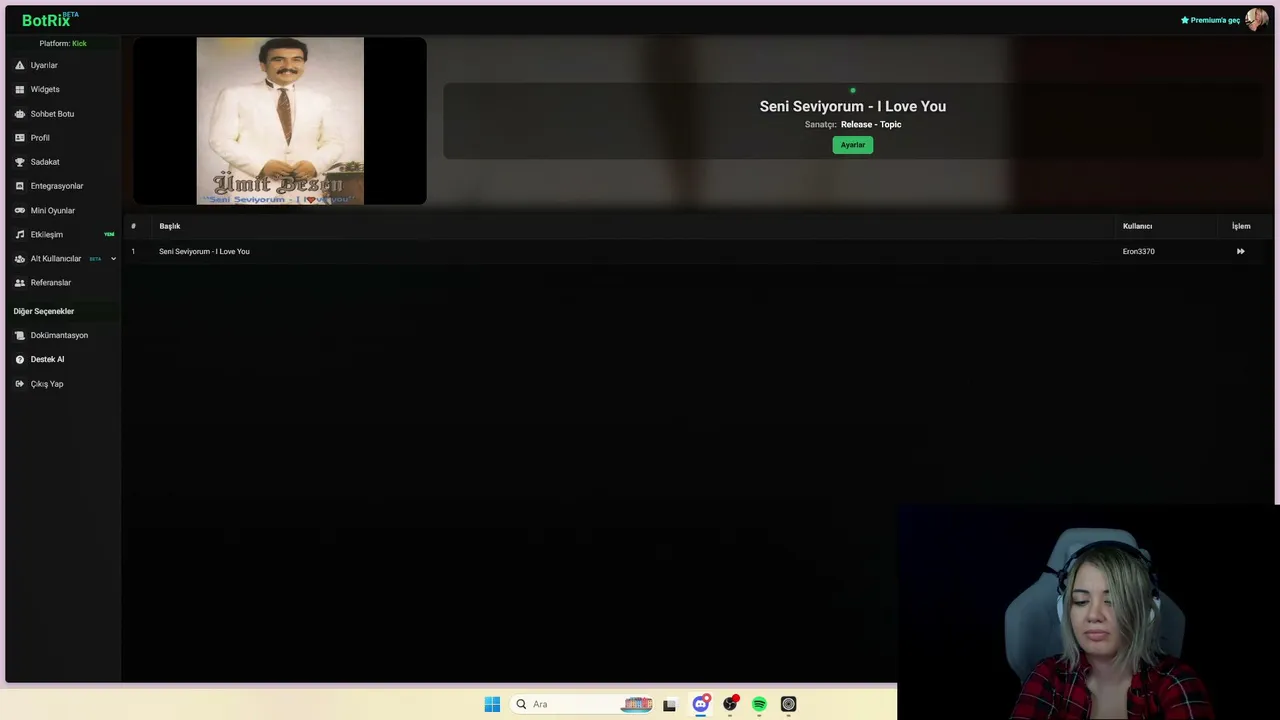Open the Task View taskbar icon

[669, 704]
